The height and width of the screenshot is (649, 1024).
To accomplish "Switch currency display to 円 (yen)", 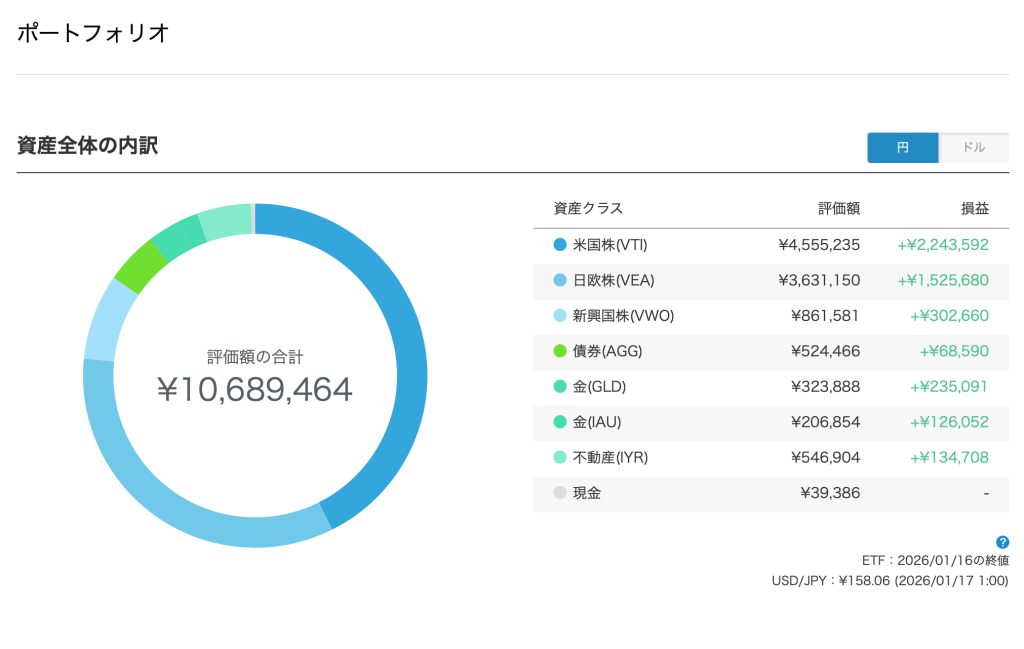I will pyautogui.click(x=902, y=148).
